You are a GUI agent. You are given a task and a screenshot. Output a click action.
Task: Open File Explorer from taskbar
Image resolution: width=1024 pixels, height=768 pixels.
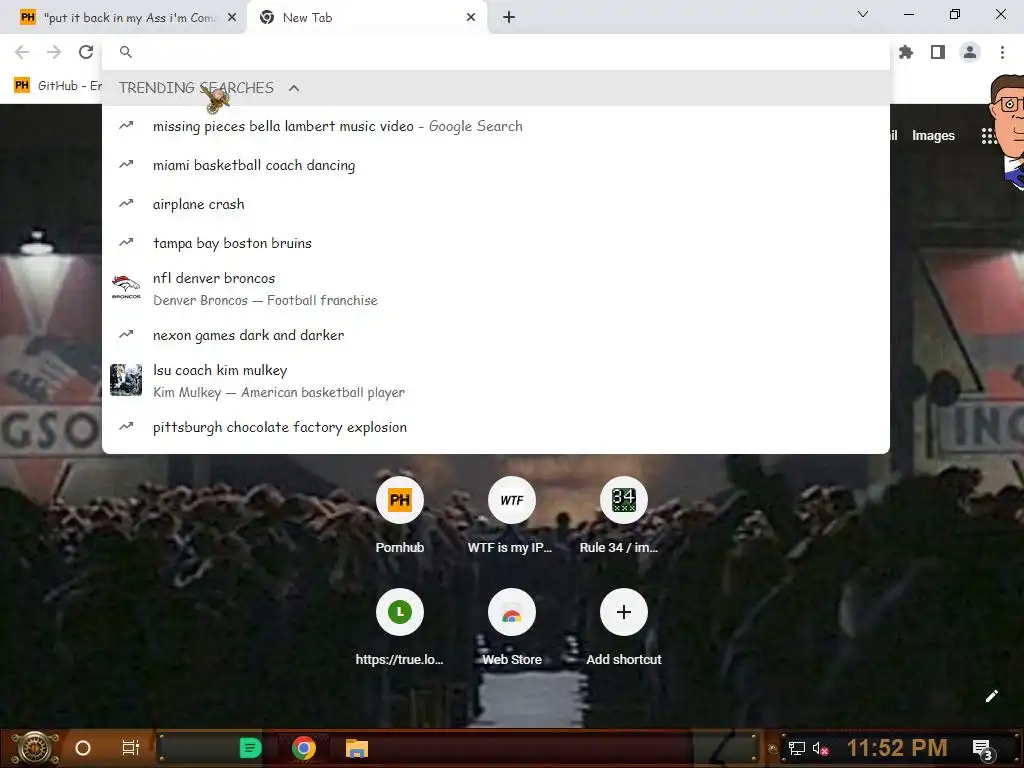coord(357,748)
